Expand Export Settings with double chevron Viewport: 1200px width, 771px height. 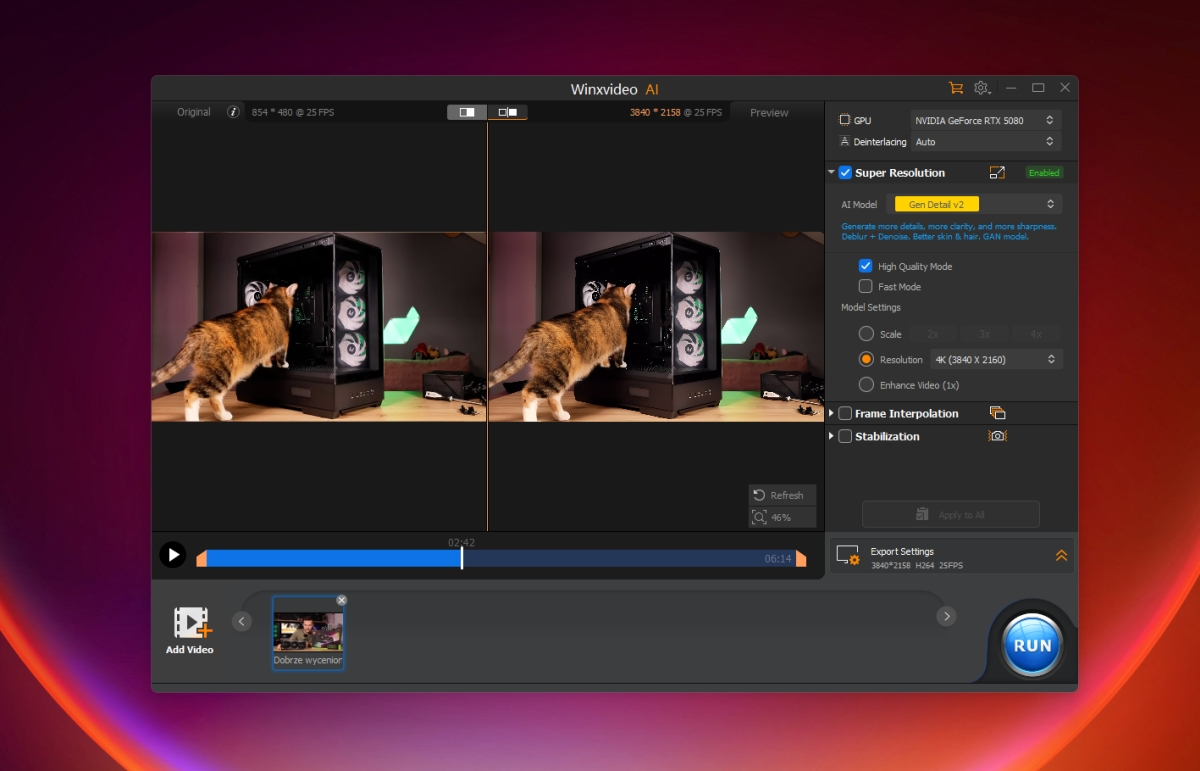click(x=1061, y=556)
